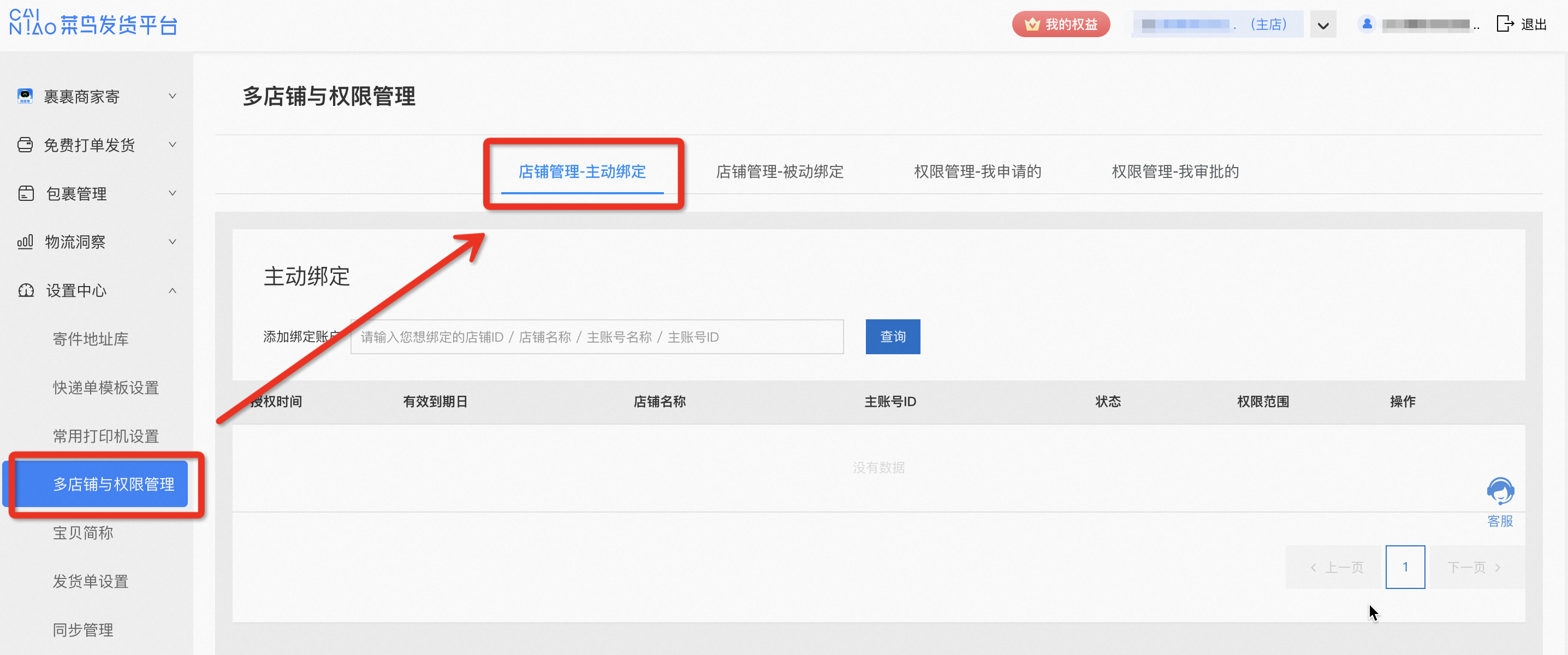Expand the 包裹管理 menu chevron
Viewport: 1568px width, 655px height.
tap(173, 193)
